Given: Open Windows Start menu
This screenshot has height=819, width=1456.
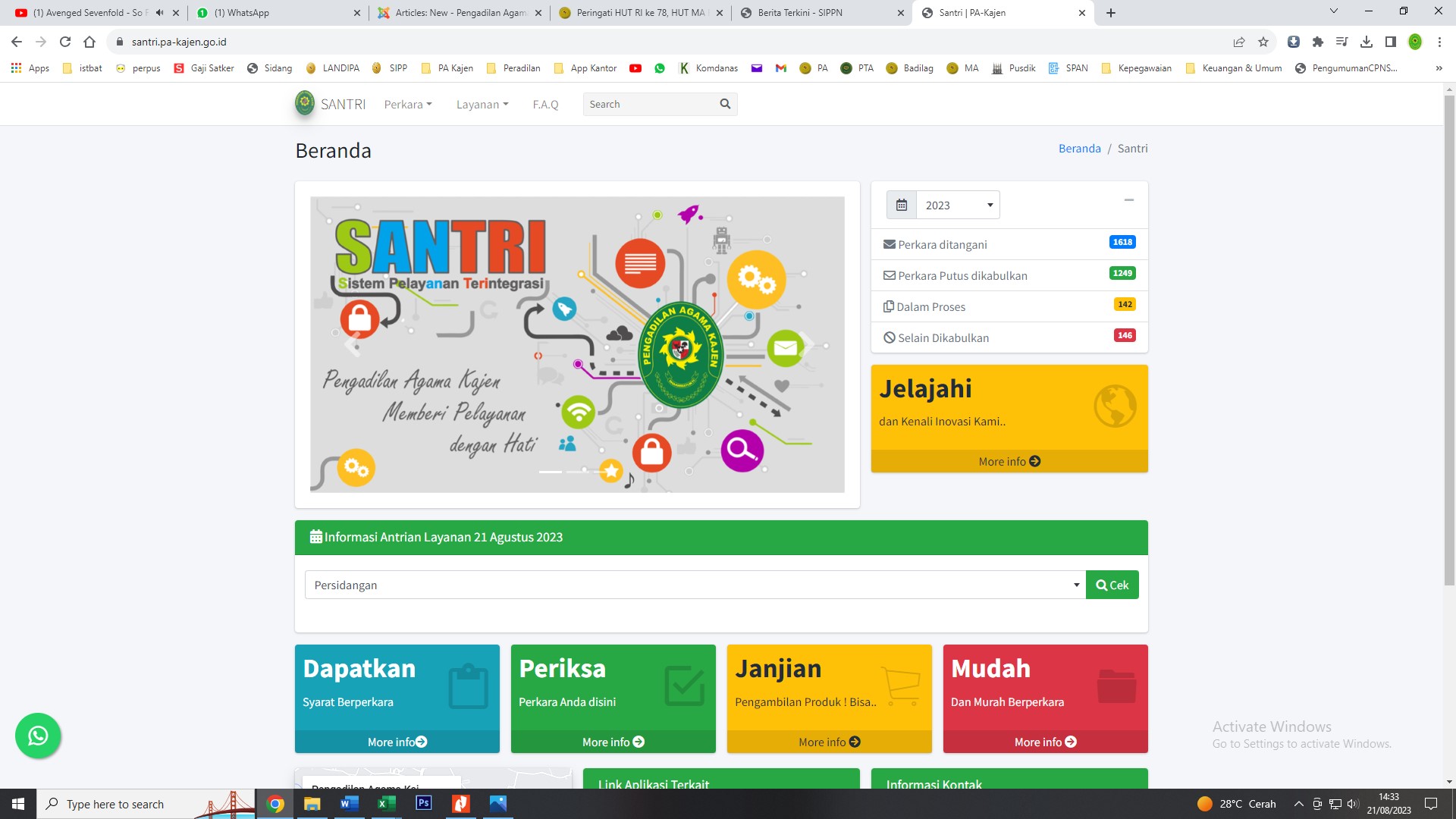Looking at the screenshot, I should (x=18, y=804).
